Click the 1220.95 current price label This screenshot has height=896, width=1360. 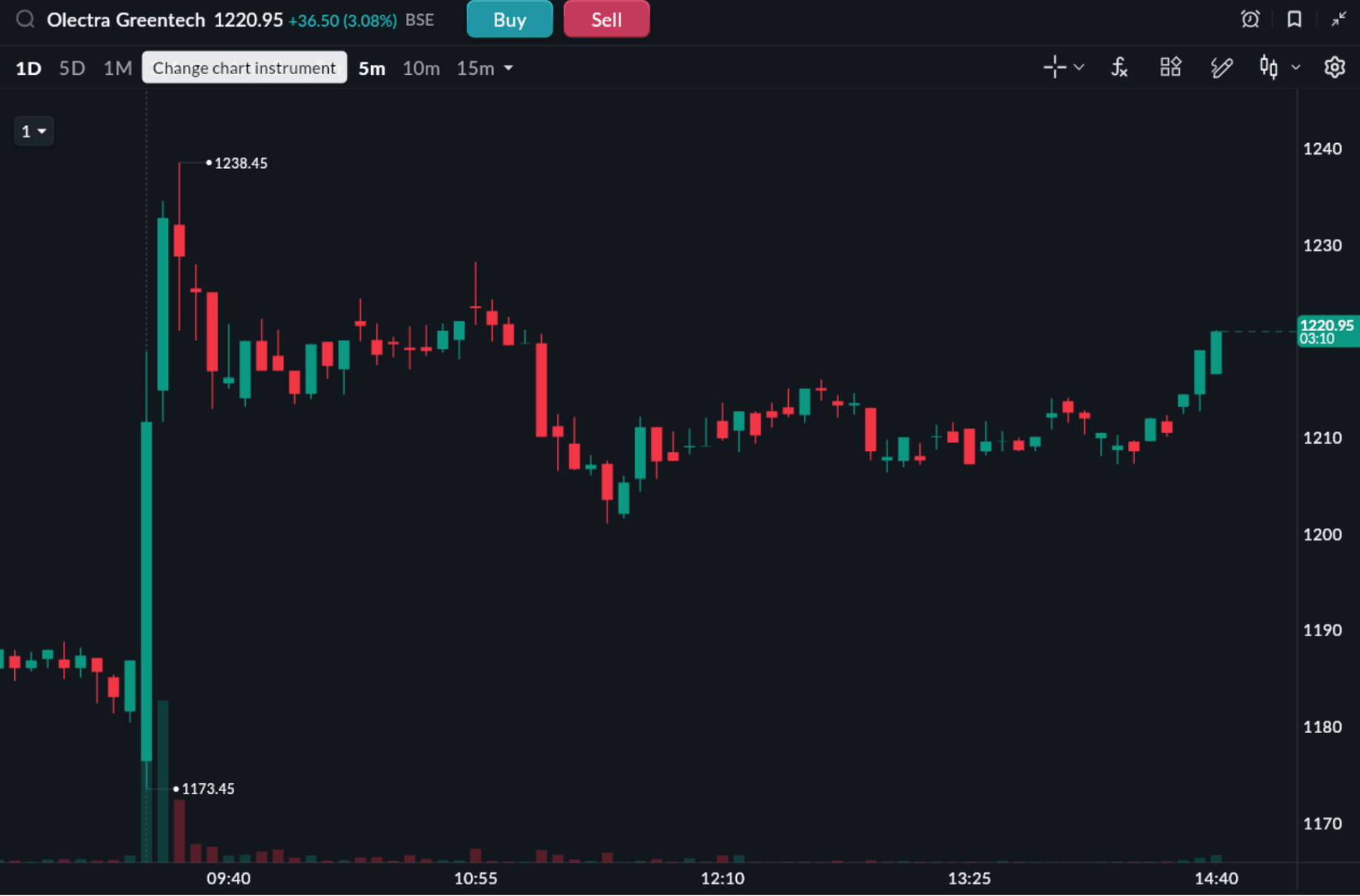coord(1327,331)
